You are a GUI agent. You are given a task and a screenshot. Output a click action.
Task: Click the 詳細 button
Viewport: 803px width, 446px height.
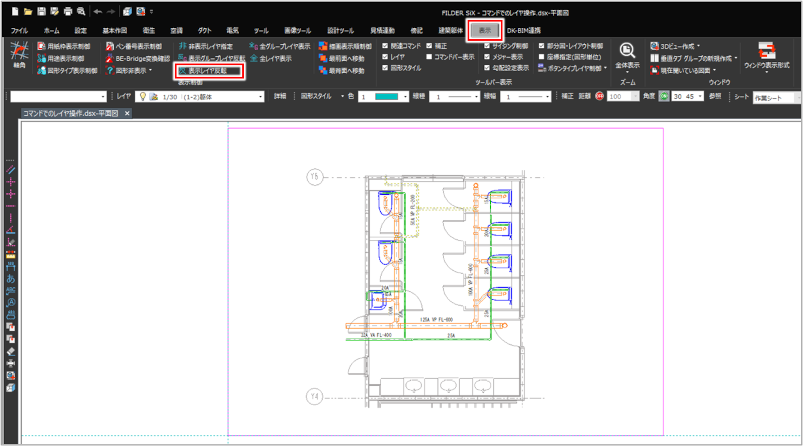(x=280, y=96)
